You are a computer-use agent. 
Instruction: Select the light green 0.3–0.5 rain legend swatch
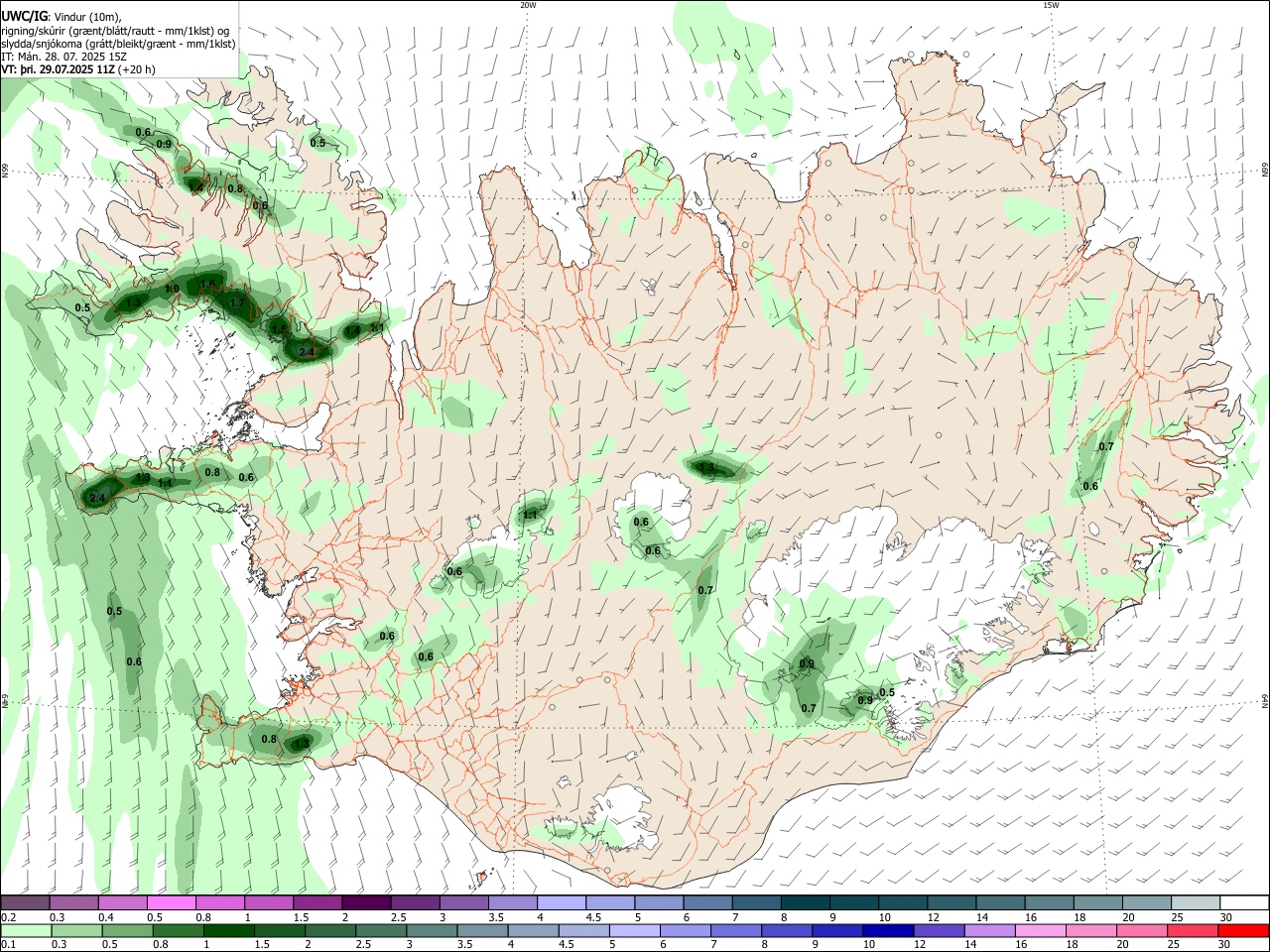[x=77, y=930]
